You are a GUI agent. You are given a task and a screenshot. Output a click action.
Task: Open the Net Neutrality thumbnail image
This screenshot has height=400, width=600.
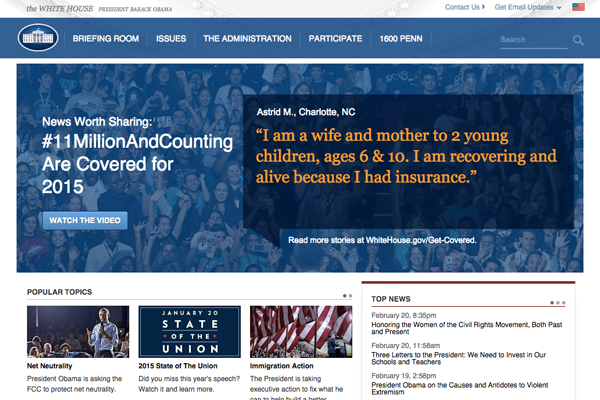(x=78, y=331)
